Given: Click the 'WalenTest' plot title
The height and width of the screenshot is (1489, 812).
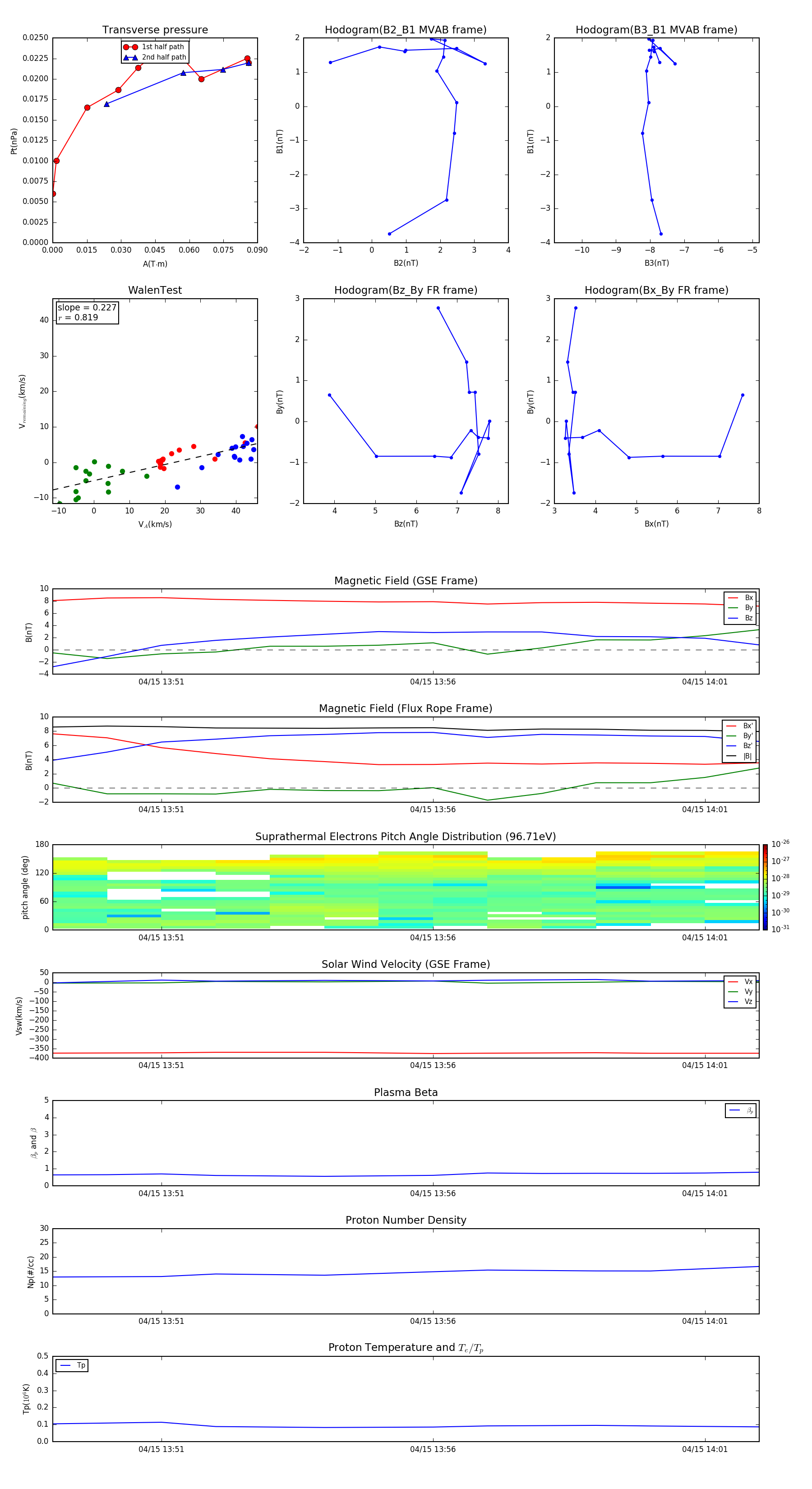Looking at the screenshot, I should (x=155, y=290).
